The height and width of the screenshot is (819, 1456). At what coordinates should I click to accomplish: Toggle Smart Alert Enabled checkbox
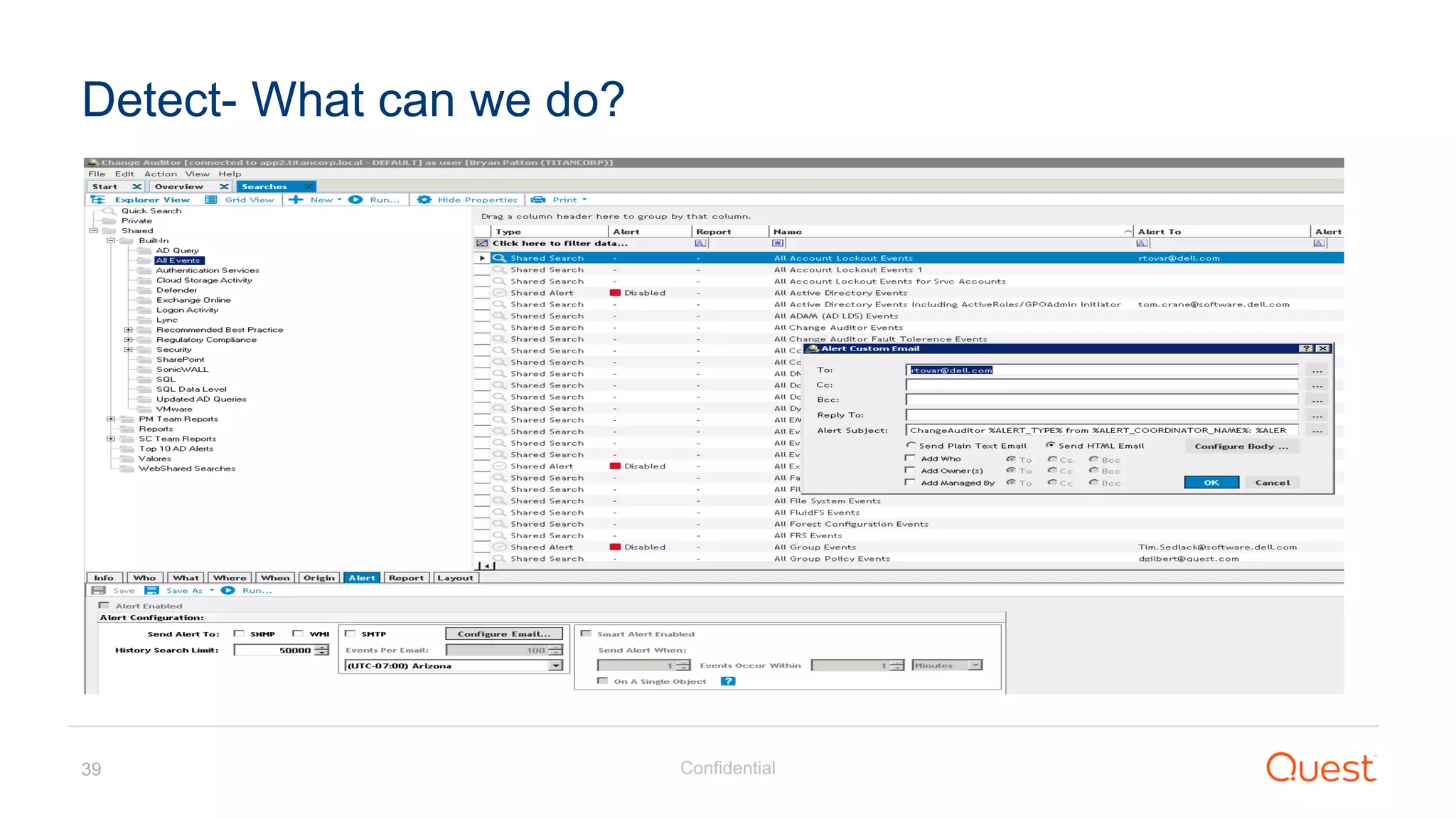pos(586,633)
